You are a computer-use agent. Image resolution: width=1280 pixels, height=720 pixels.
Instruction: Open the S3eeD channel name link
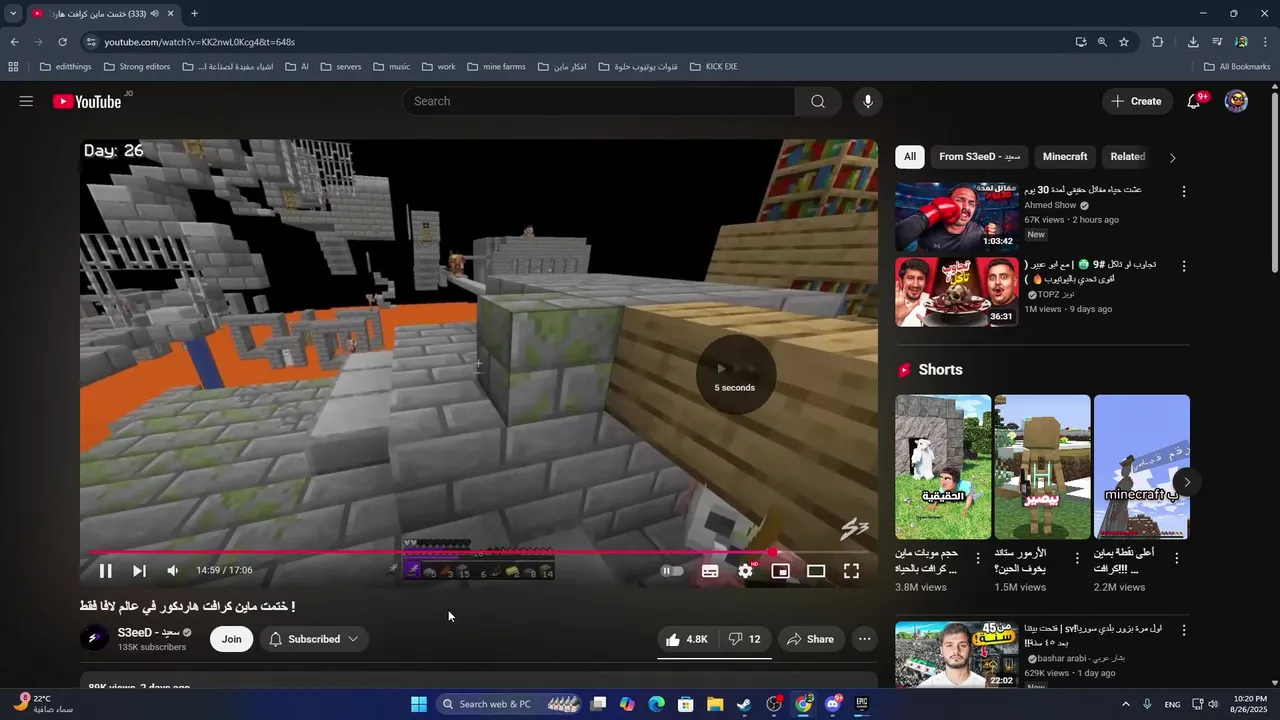(x=148, y=633)
